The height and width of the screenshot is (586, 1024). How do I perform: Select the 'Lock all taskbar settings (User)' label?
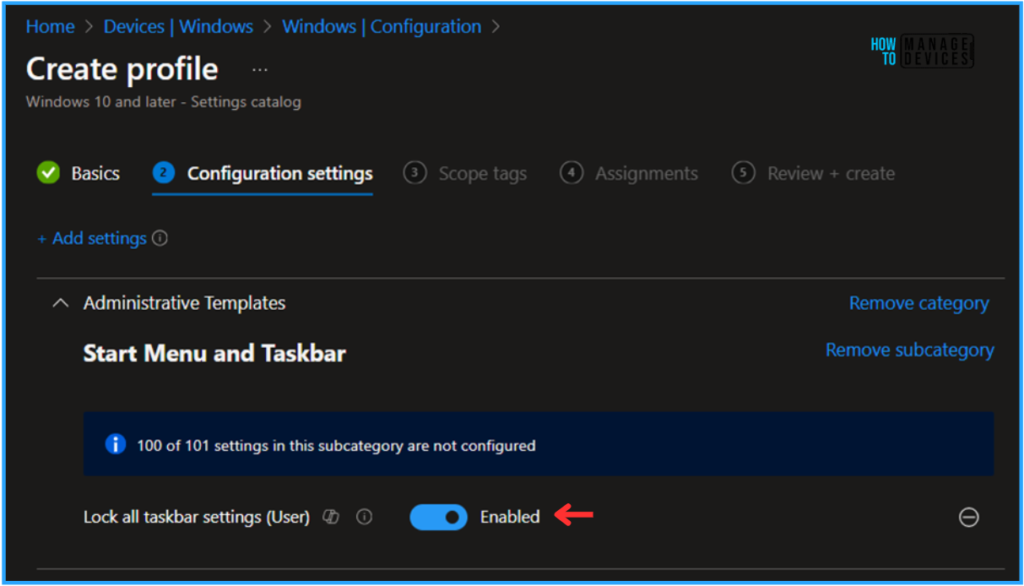pyautogui.click(x=197, y=517)
